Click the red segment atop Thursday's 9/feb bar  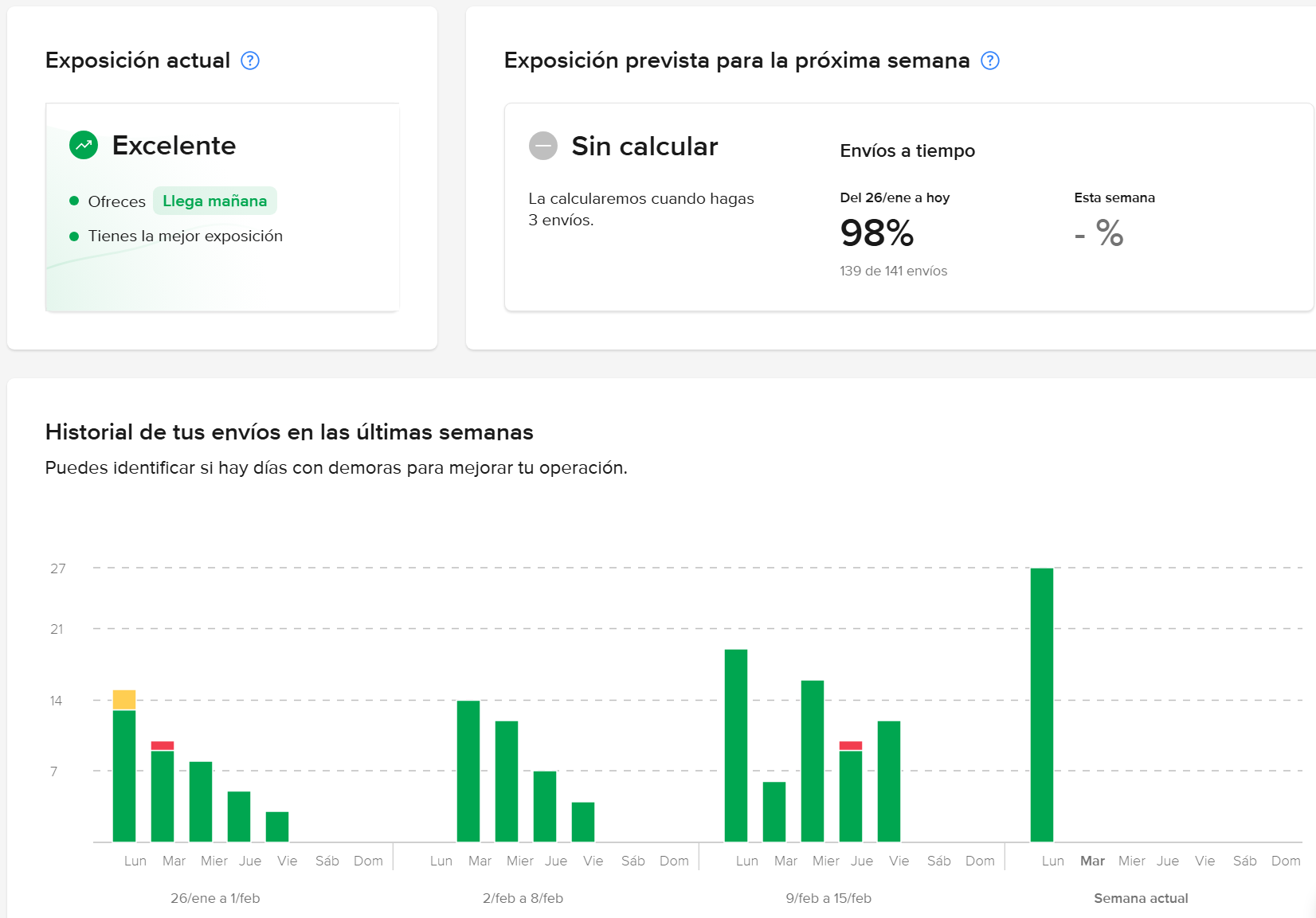850,744
